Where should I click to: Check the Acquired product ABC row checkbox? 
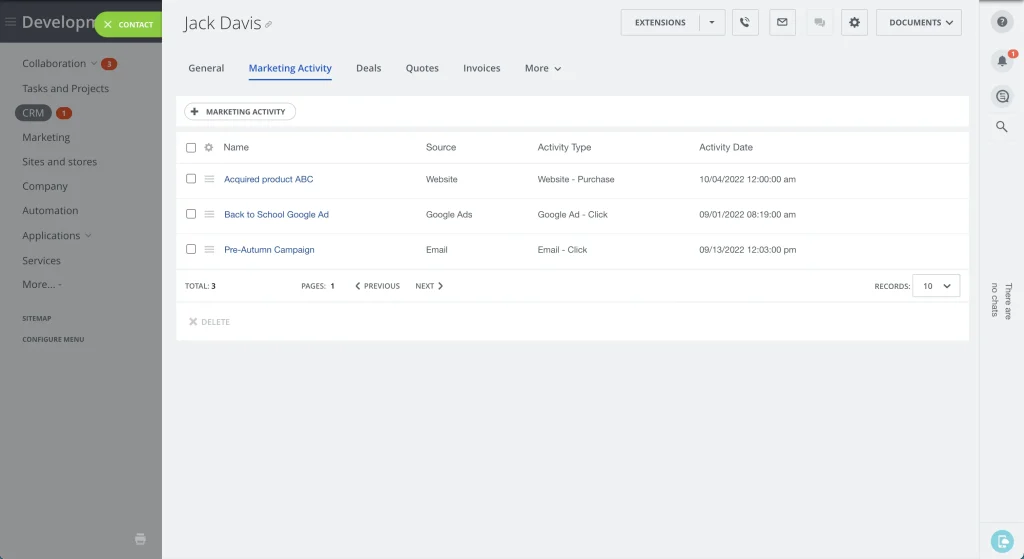(x=191, y=178)
